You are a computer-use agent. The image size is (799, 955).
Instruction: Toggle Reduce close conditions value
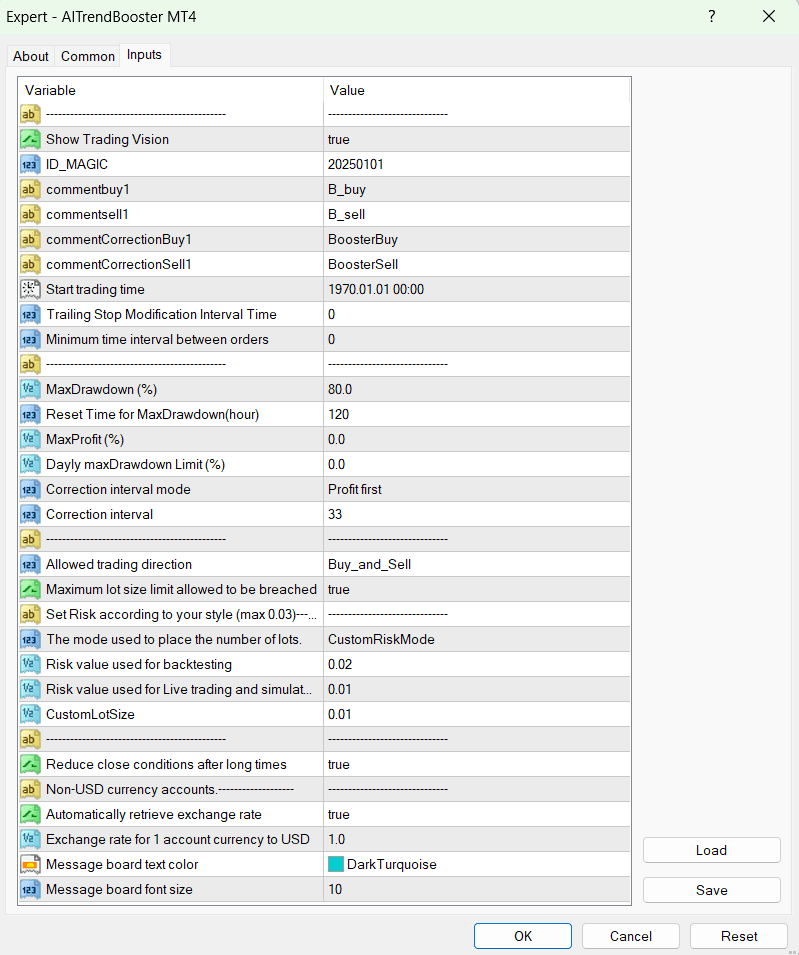[477, 764]
